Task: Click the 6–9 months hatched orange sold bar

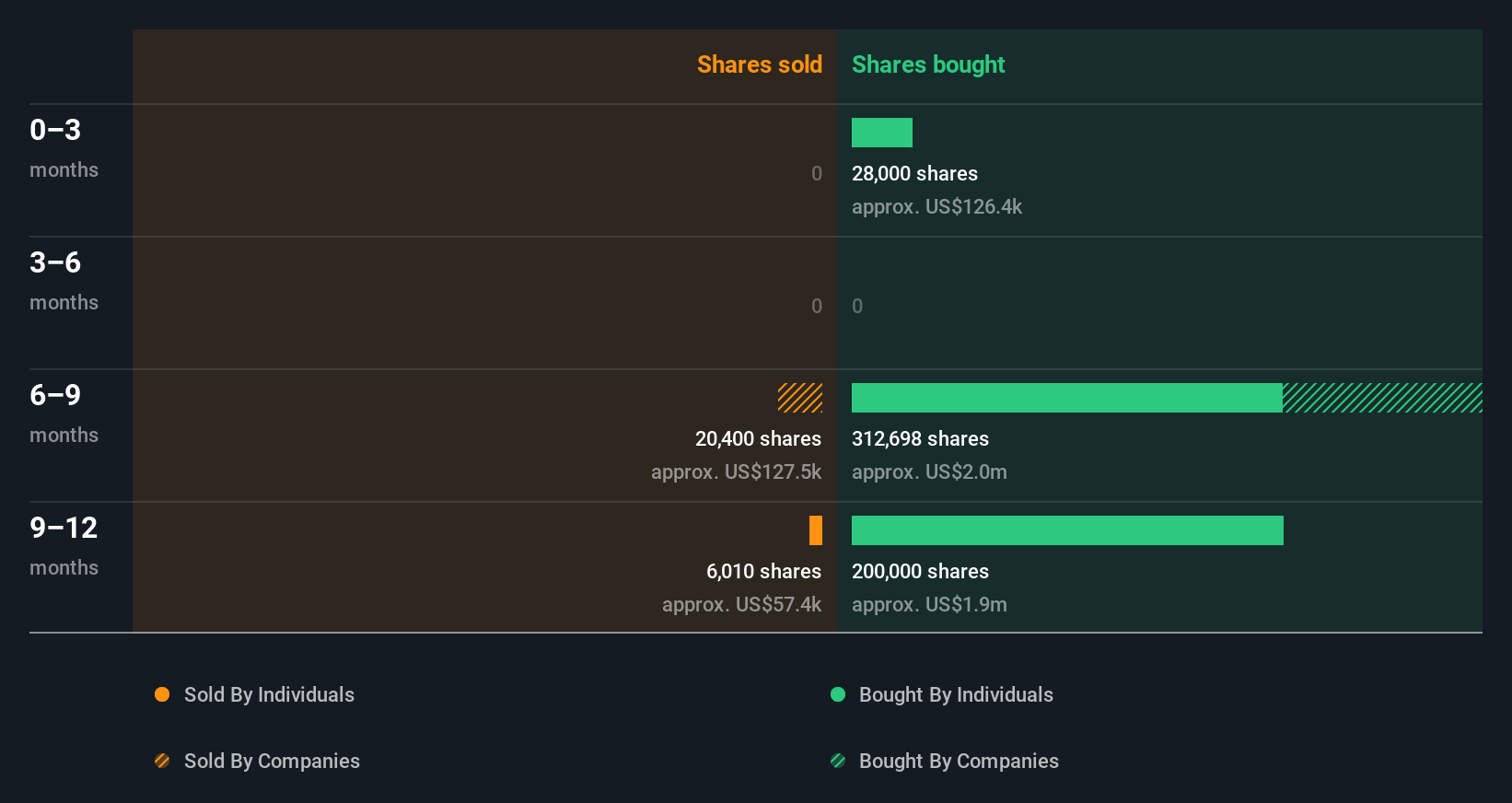Action: pyautogui.click(x=800, y=398)
